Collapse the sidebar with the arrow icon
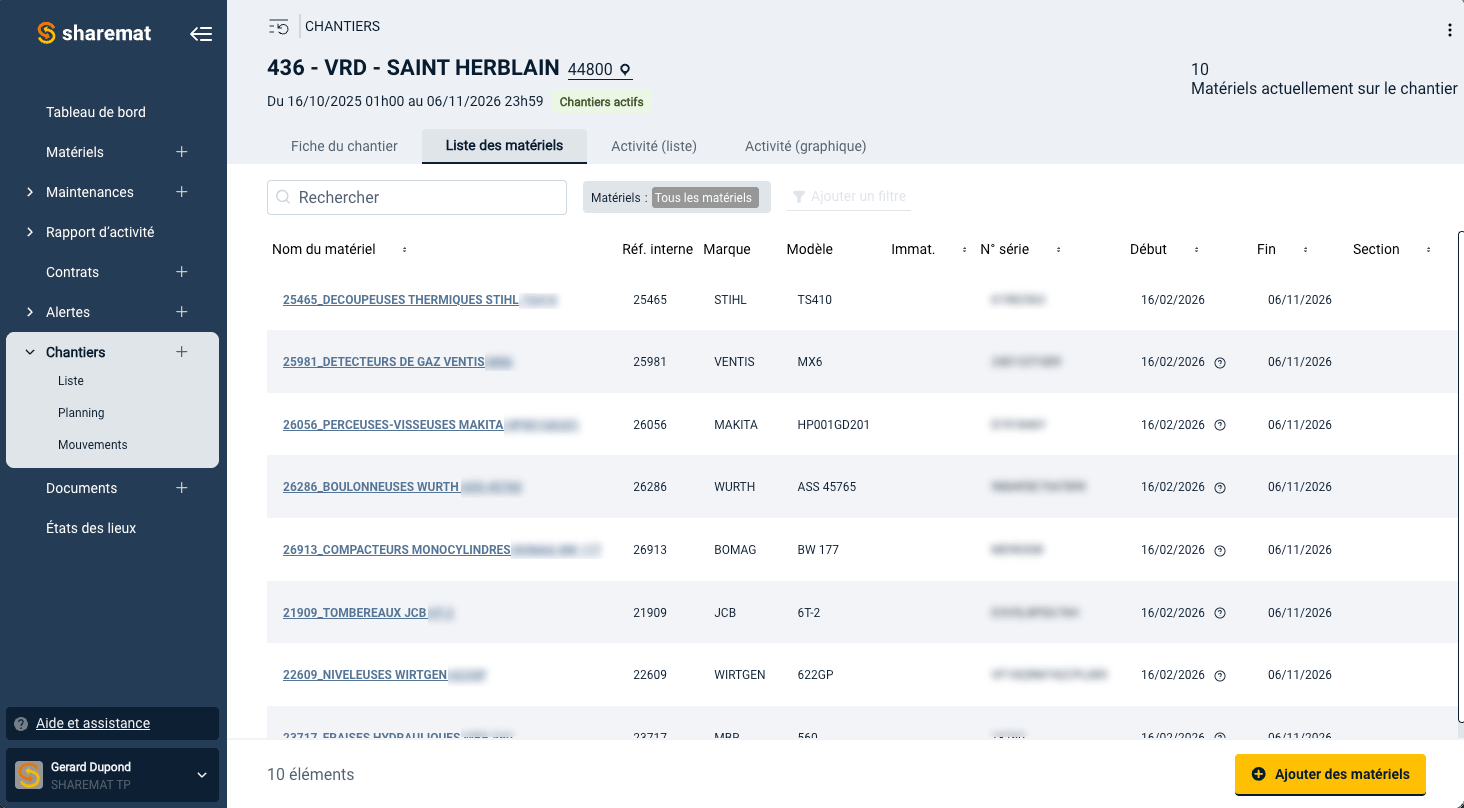The height and width of the screenshot is (808, 1464). click(x=201, y=34)
